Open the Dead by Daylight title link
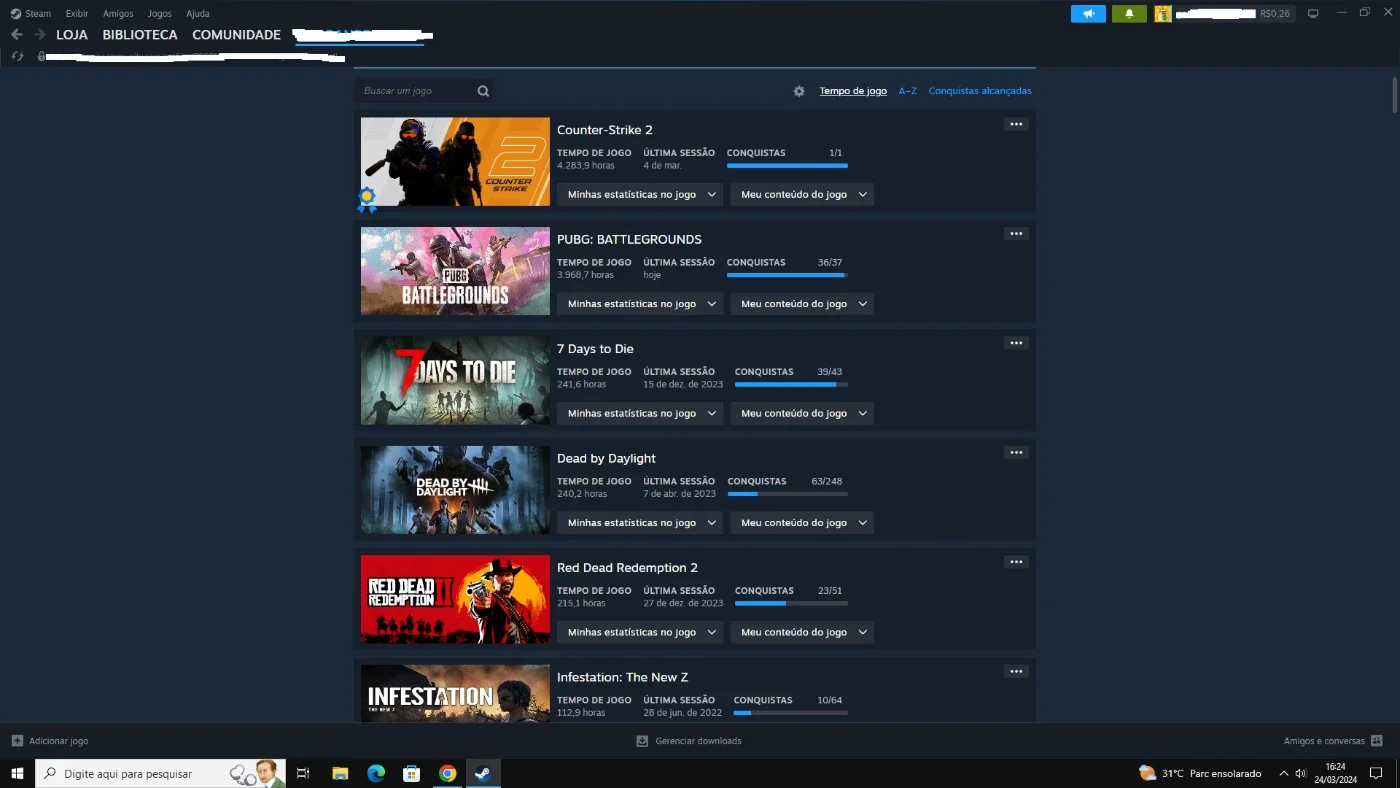The height and width of the screenshot is (788, 1400). [x=606, y=458]
